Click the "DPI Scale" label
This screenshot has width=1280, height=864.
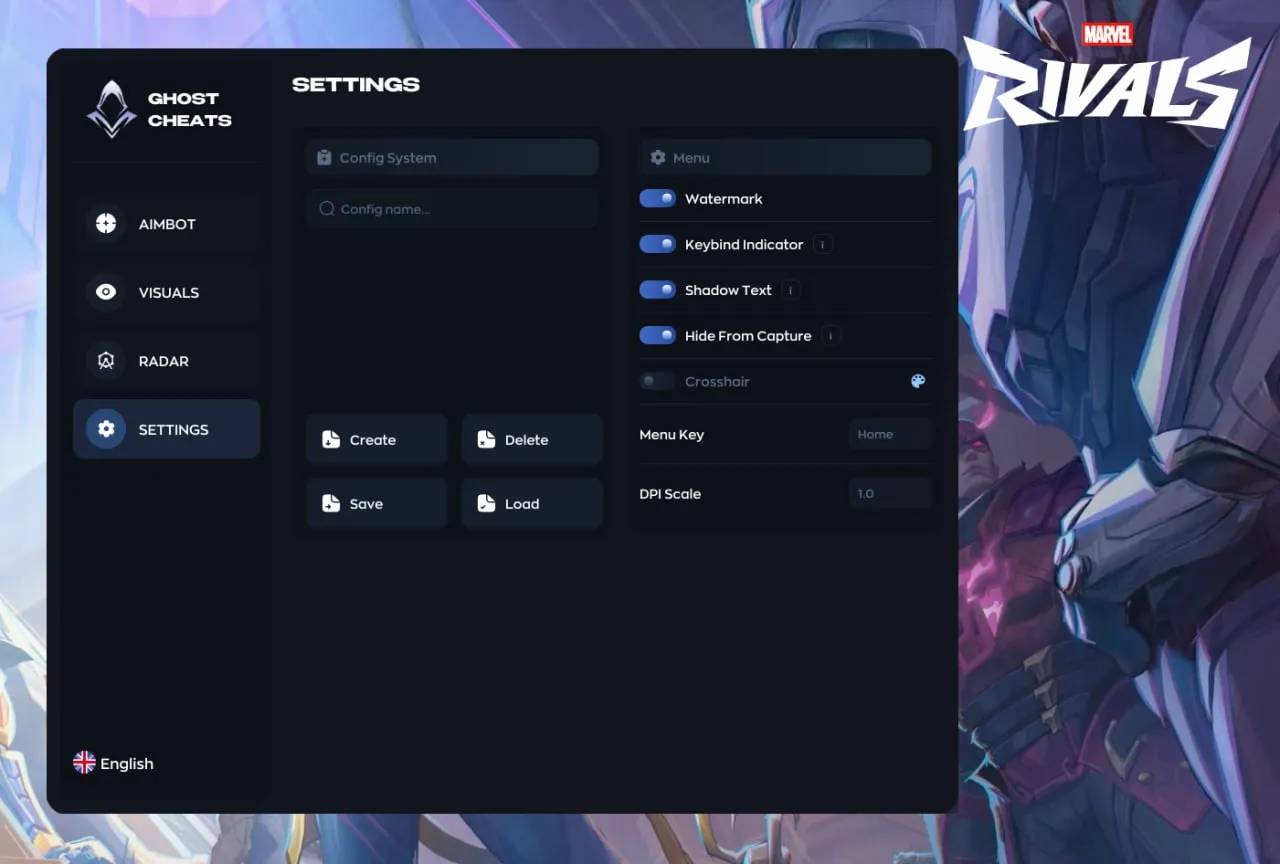[670, 494]
